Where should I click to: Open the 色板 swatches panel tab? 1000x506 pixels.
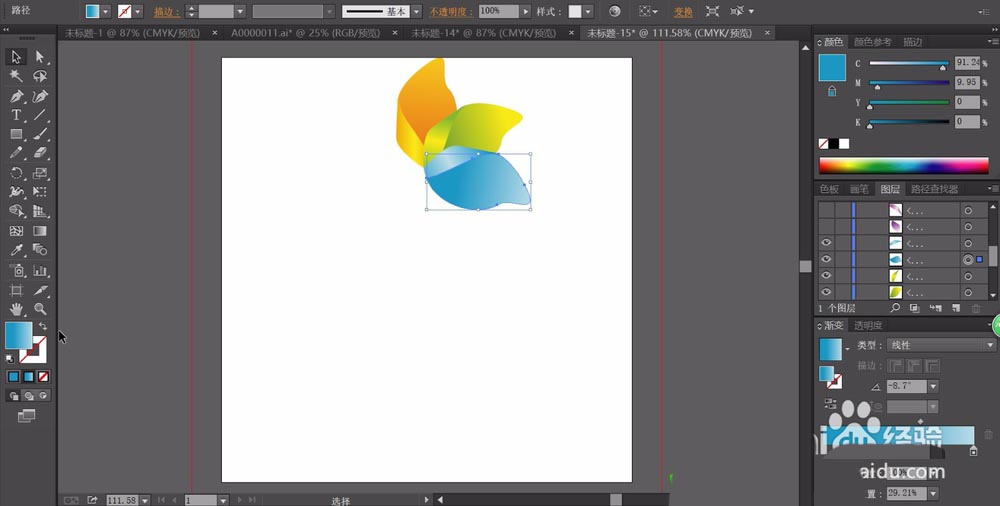click(x=829, y=189)
